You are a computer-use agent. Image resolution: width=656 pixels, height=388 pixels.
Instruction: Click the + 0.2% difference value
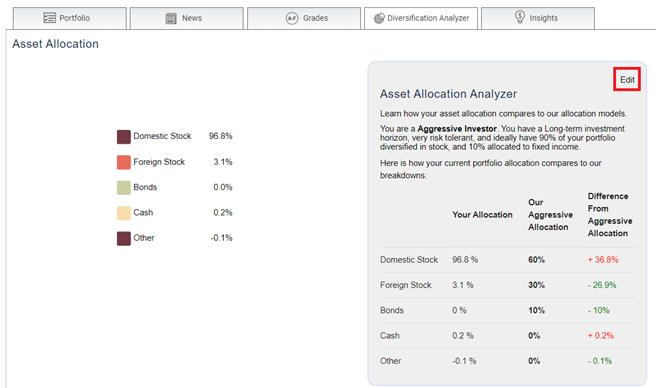601,336
